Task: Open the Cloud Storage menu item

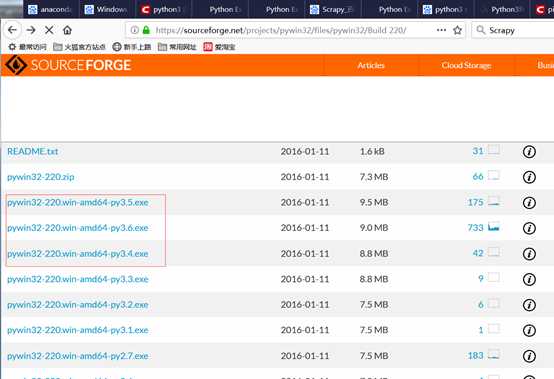Action: [466, 65]
